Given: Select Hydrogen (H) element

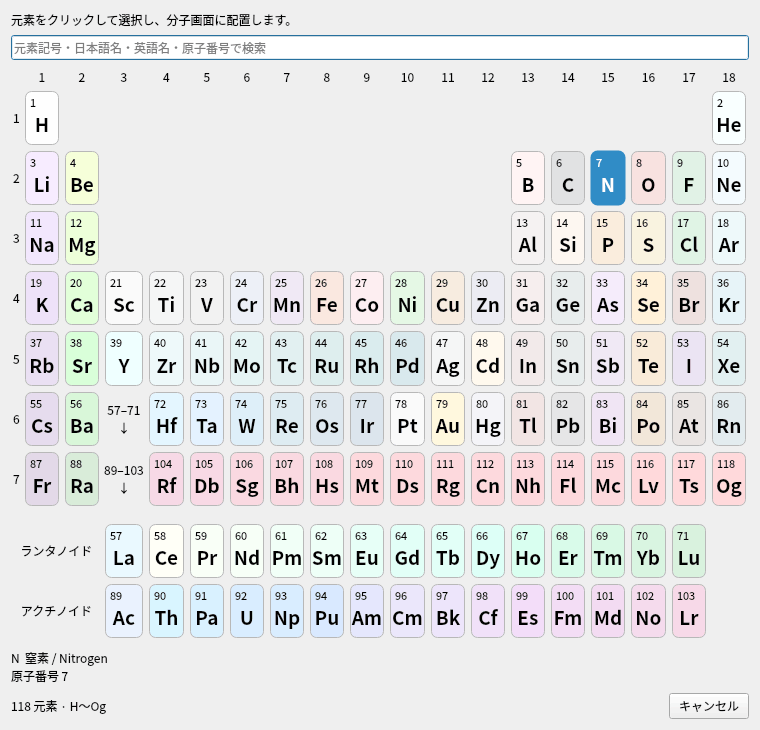Looking at the screenshot, I should pos(42,118).
